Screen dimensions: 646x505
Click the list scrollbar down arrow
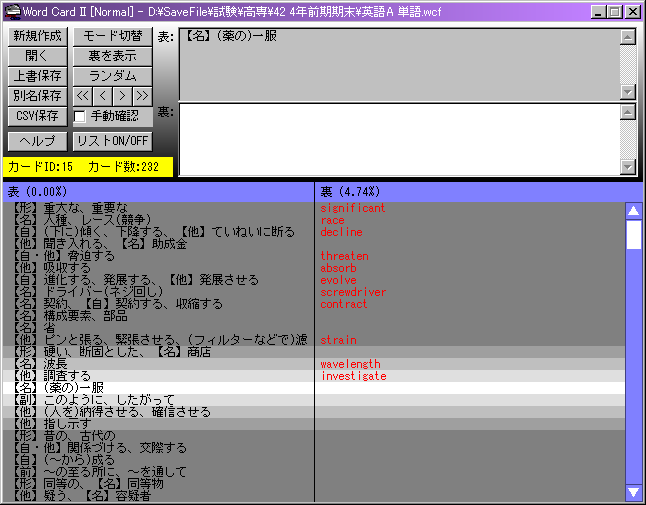click(x=632, y=492)
